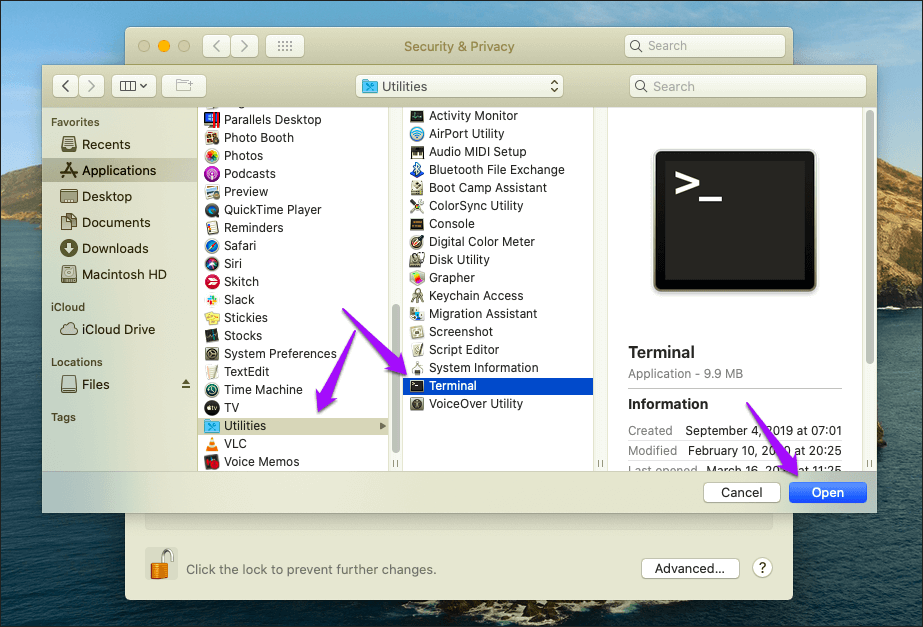Select AirPort Utility app
923x627 pixels.
pyautogui.click(x=497, y=134)
